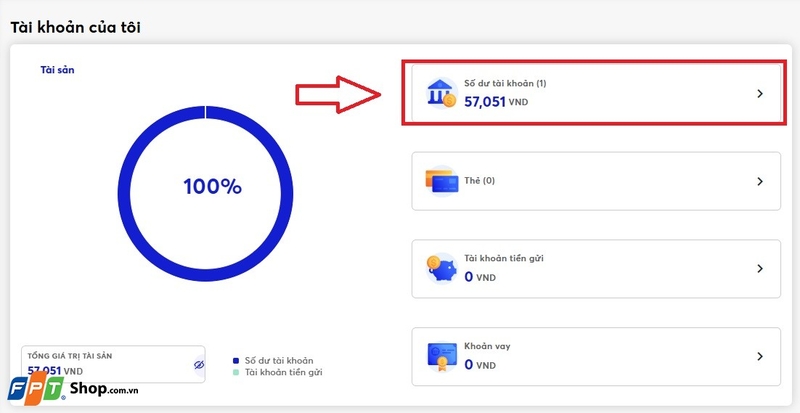Expand the Thẻ (0) row chevron
The width and height of the screenshot is (800, 413).
(760, 181)
